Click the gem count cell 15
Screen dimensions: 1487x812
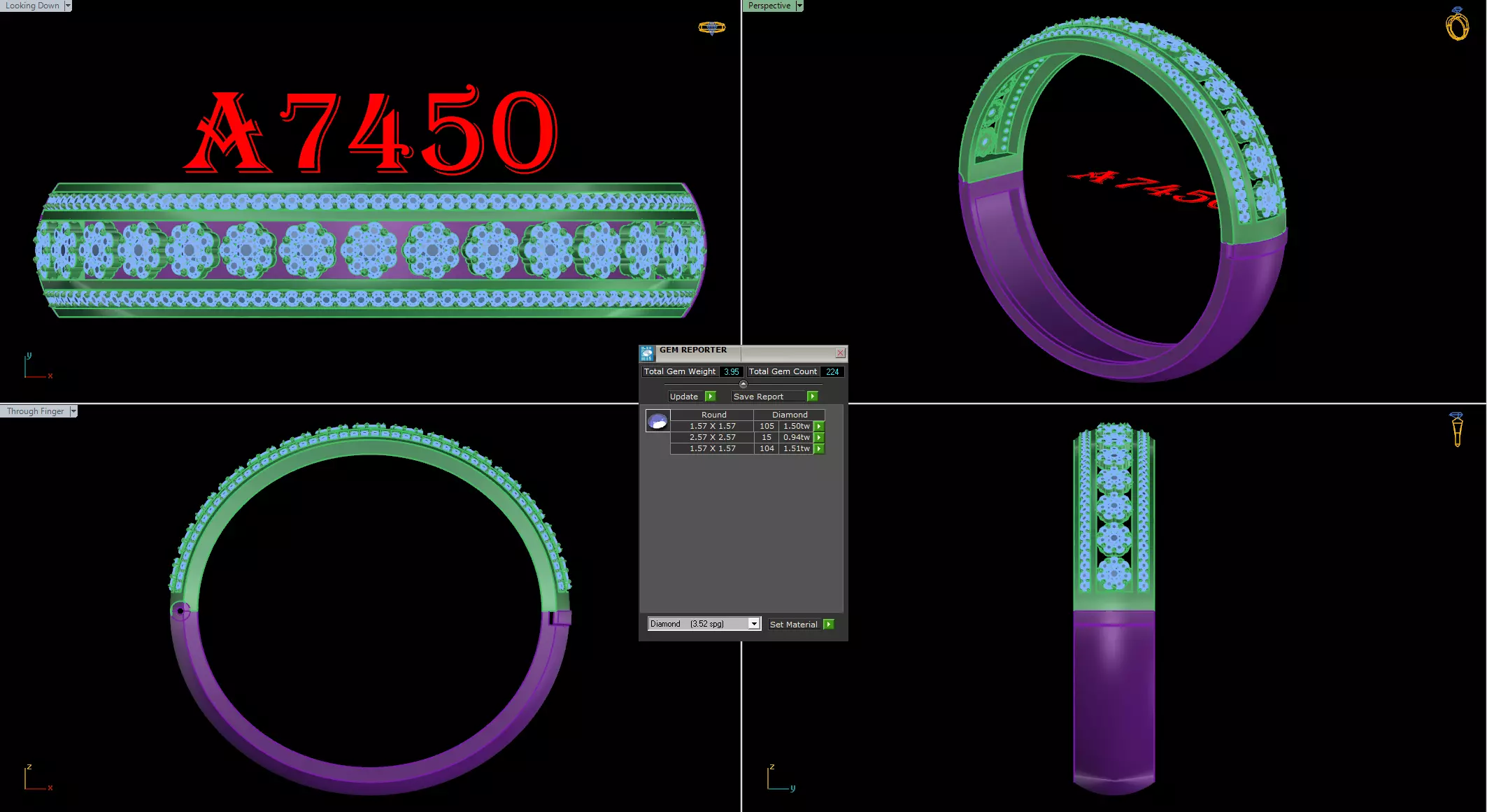(767, 437)
